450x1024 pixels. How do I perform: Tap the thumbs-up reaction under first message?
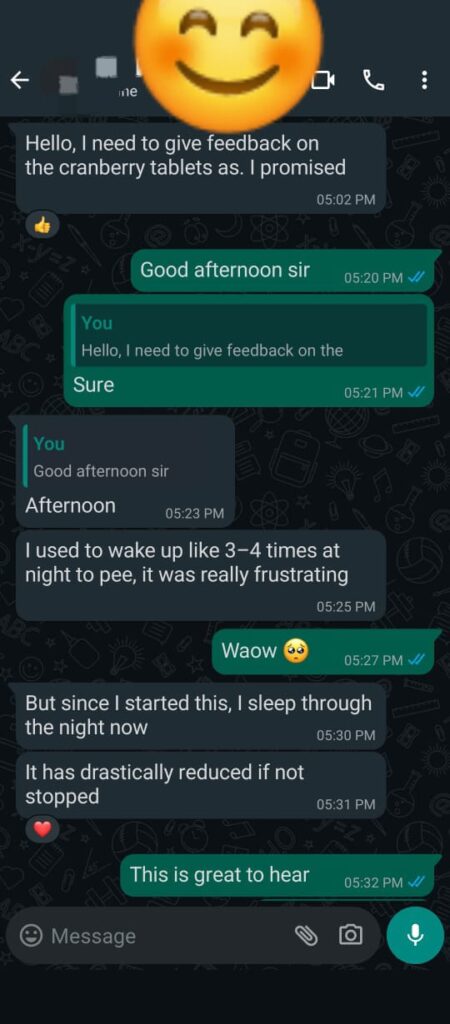42,226
